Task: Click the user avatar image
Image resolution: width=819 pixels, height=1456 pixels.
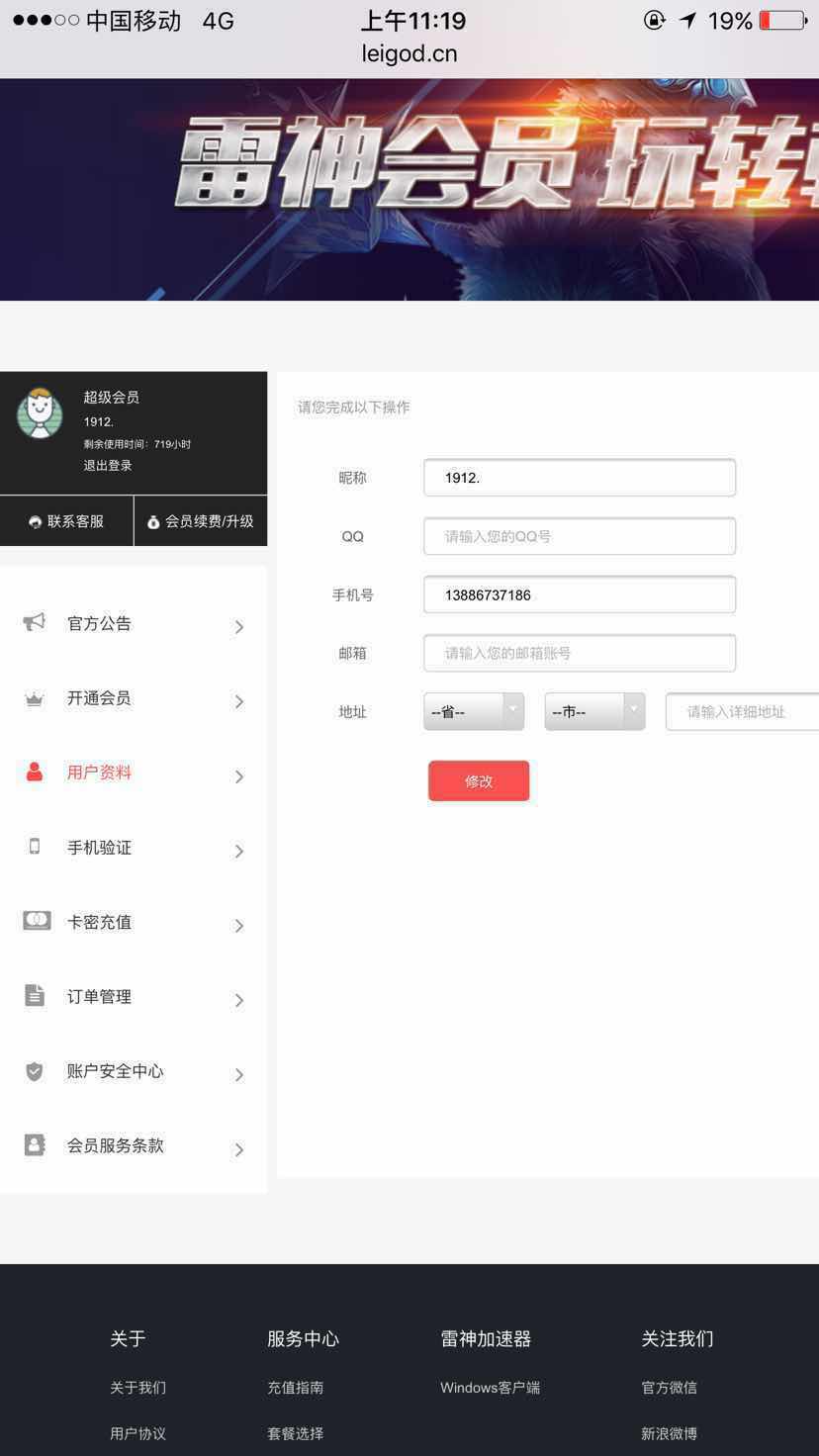Action: pos(40,413)
